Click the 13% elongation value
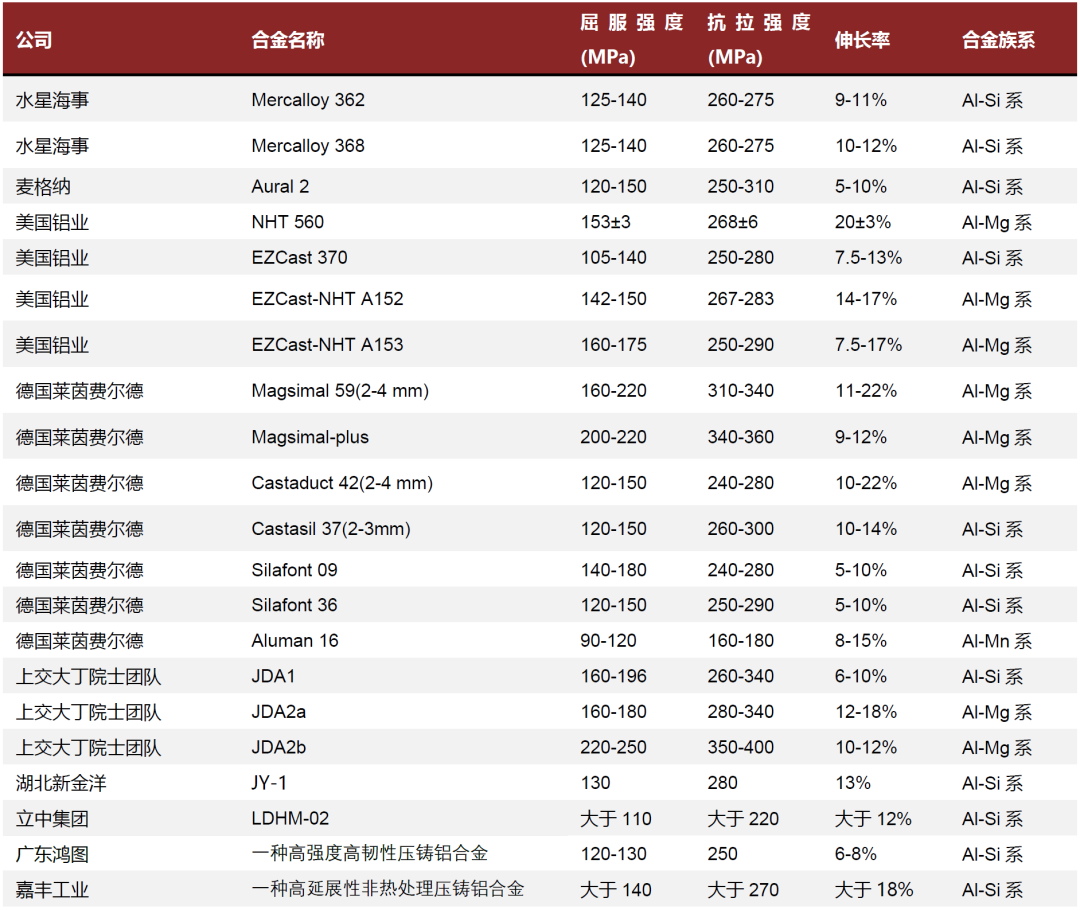 (x=853, y=783)
